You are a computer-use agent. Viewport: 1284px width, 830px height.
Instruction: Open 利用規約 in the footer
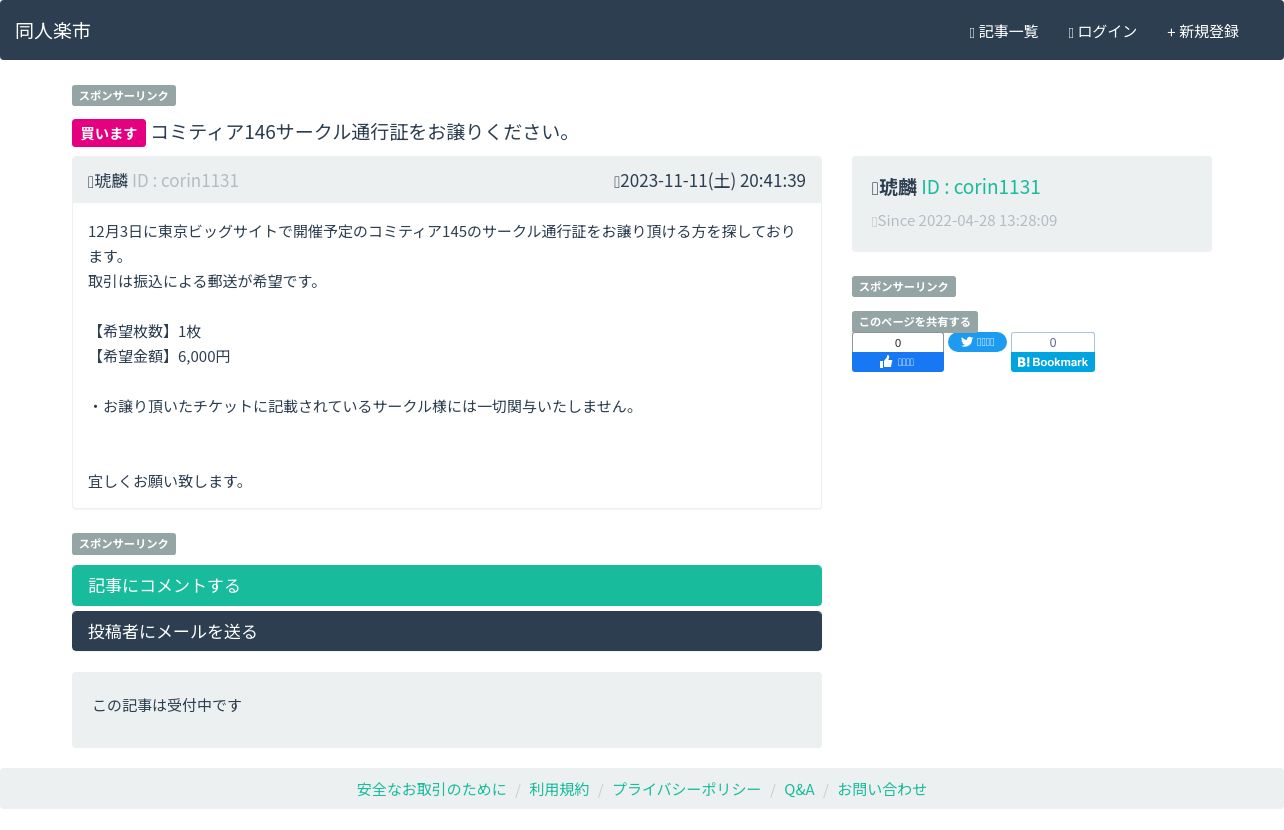tap(559, 789)
